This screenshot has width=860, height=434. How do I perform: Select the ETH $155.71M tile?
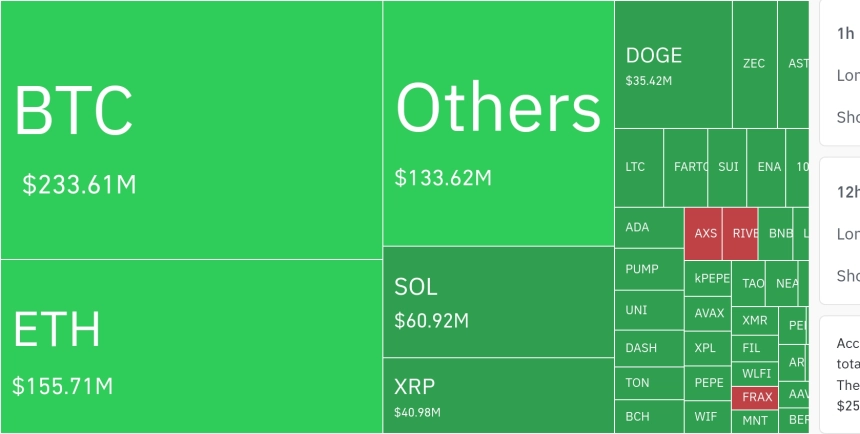coord(190,346)
